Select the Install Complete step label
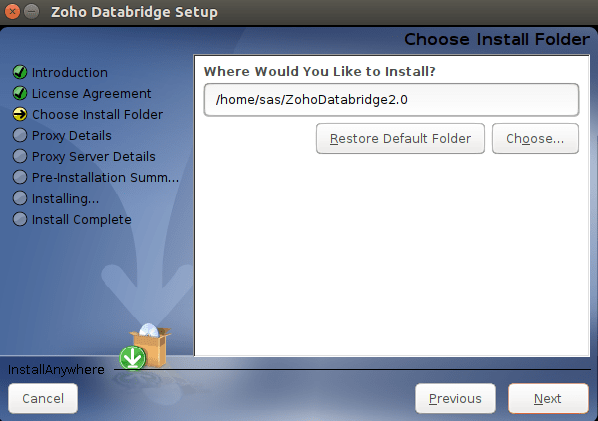The height and width of the screenshot is (421, 598). click(x=82, y=219)
